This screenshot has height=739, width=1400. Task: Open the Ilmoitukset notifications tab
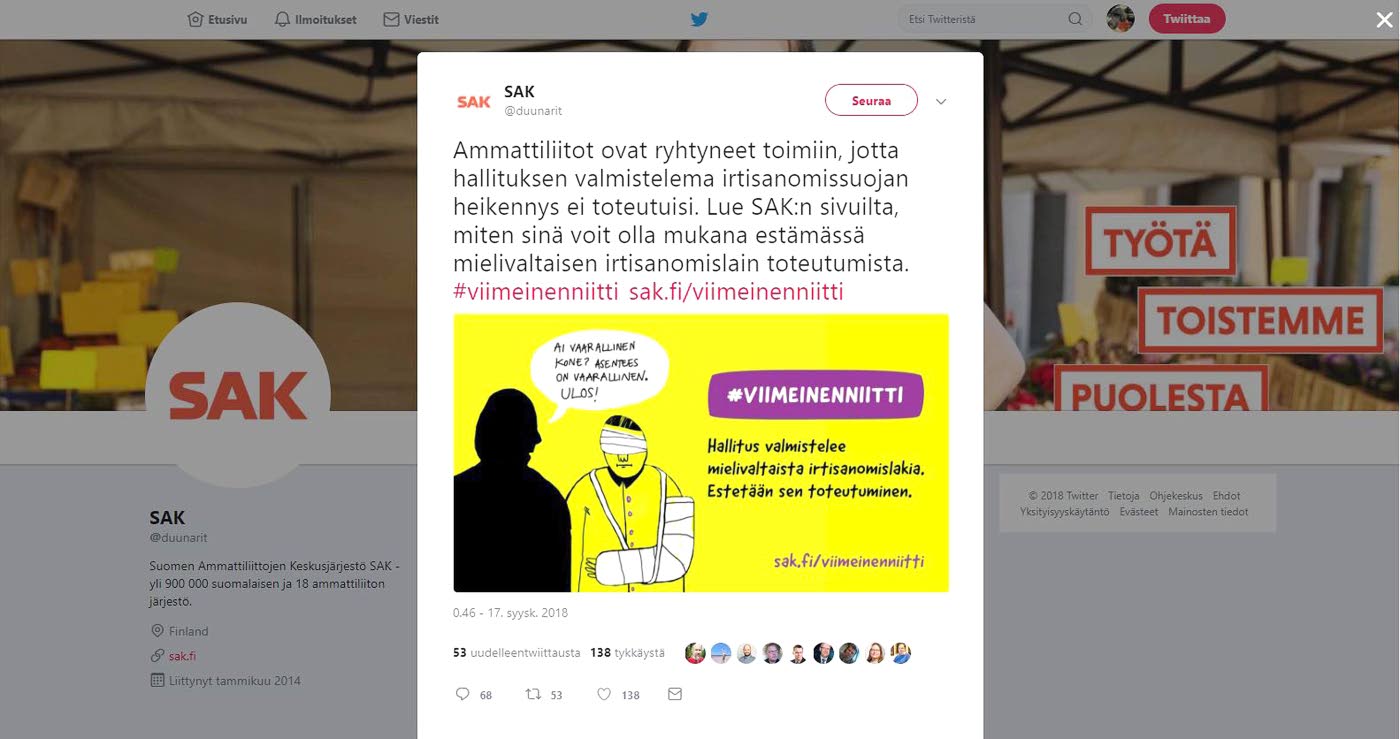tap(315, 19)
